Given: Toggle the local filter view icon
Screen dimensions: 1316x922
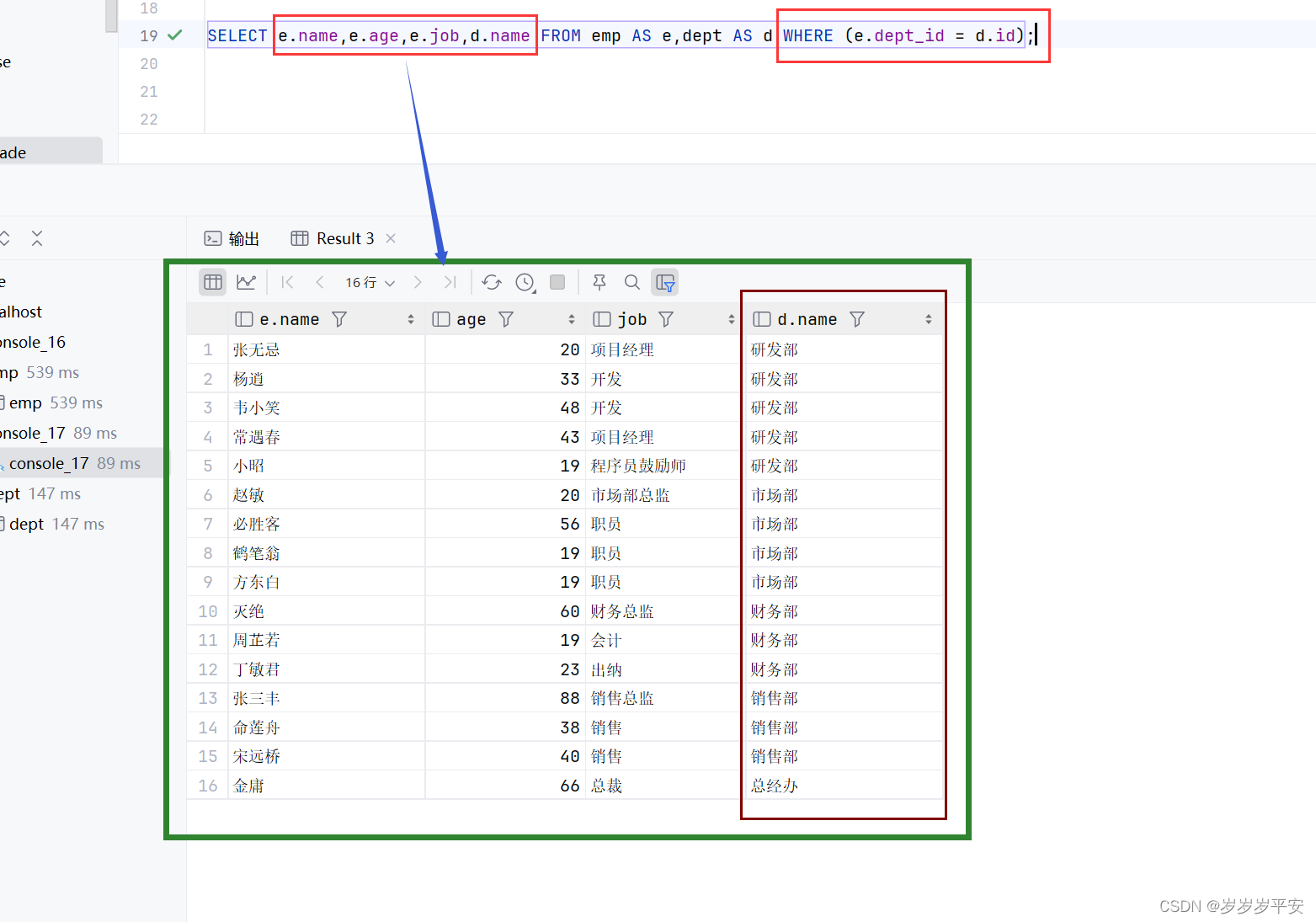Looking at the screenshot, I should (x=665, y=282).
